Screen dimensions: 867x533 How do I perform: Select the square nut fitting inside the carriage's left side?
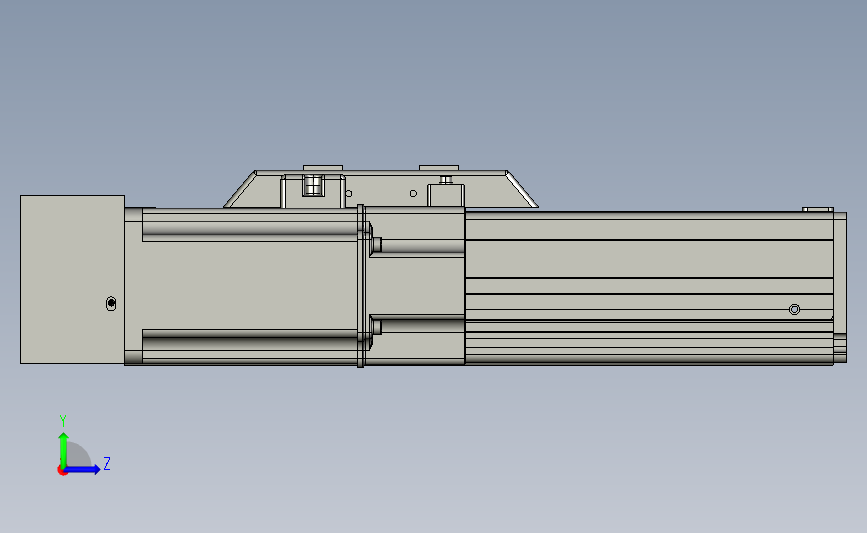click(313, 185)
